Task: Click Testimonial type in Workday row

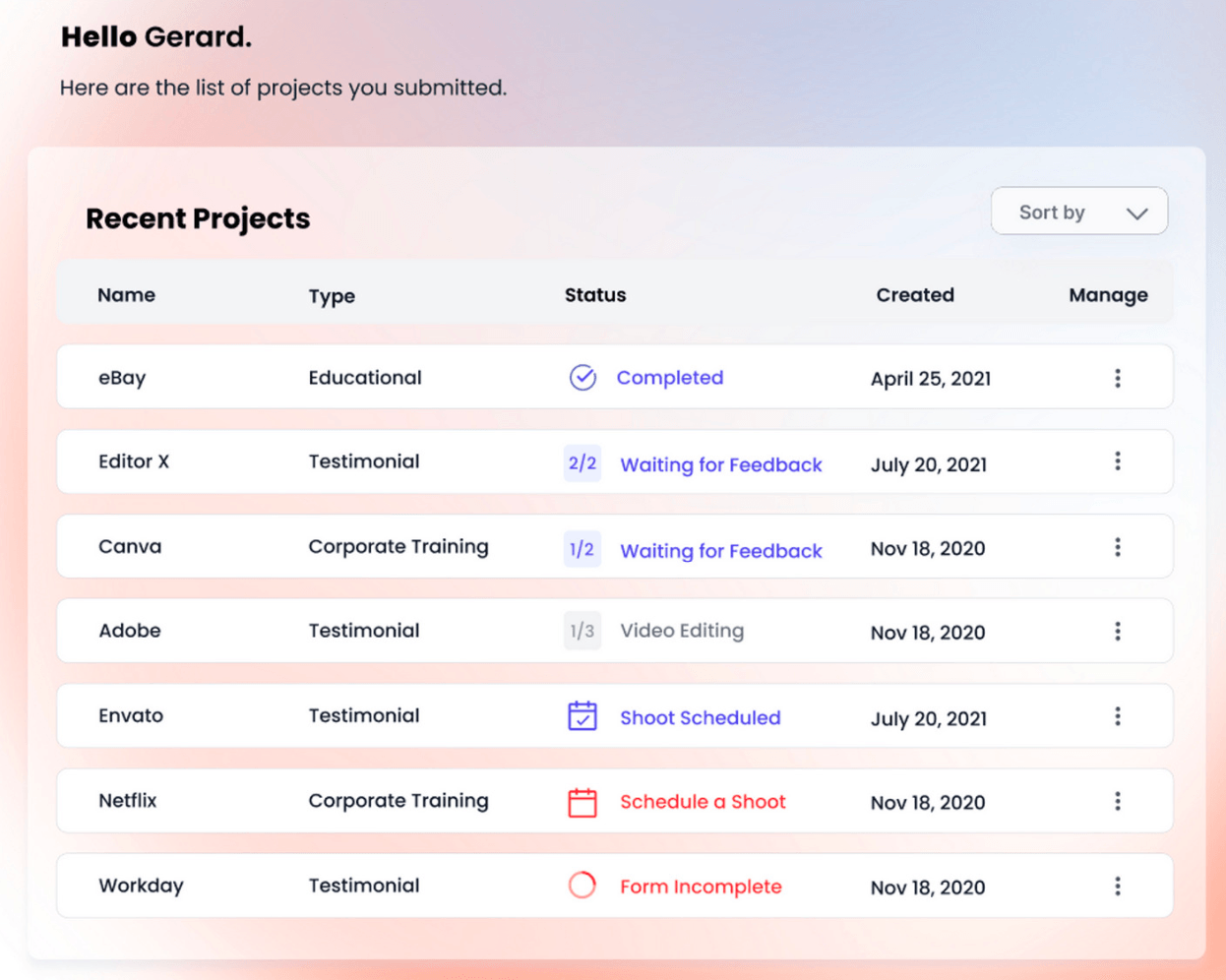Action: pos(364,886)
